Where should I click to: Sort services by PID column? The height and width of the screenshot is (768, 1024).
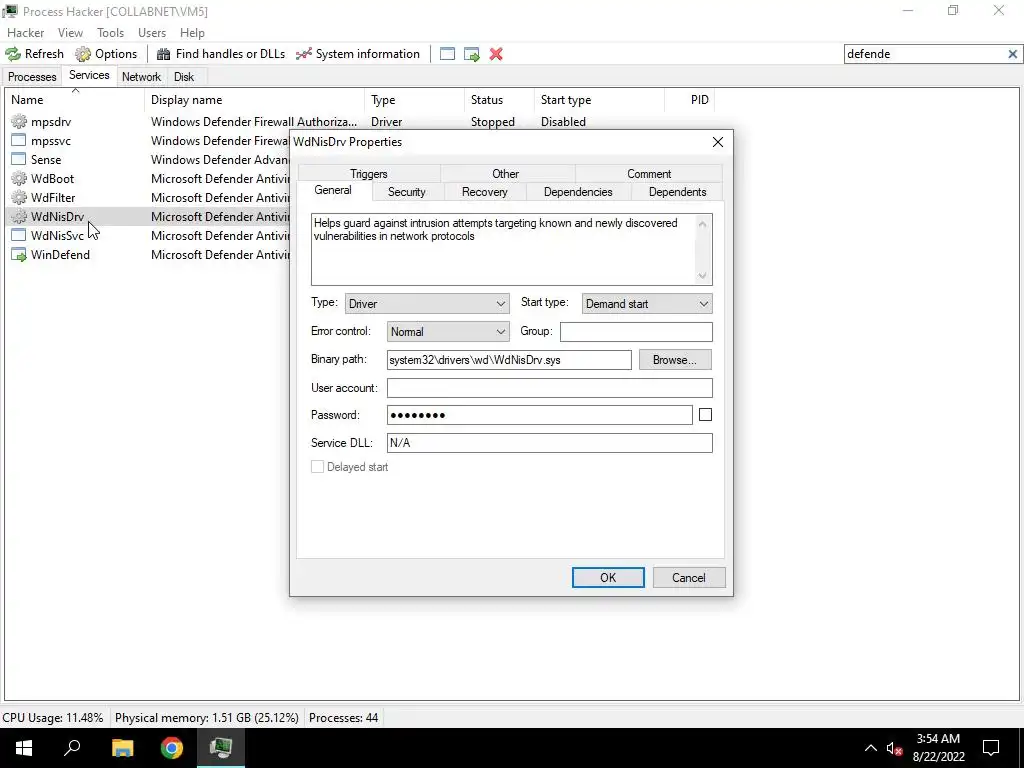pos(690,100)
